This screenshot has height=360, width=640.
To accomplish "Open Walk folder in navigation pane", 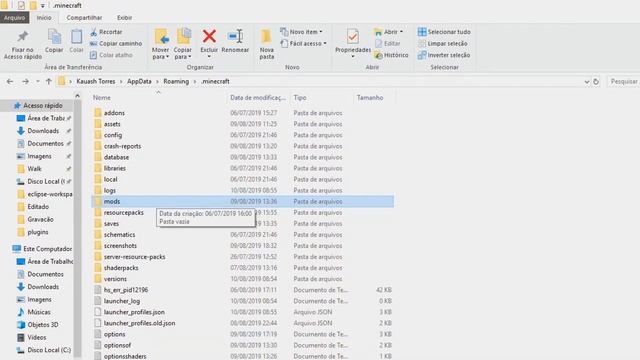I will tap(35, 169).
